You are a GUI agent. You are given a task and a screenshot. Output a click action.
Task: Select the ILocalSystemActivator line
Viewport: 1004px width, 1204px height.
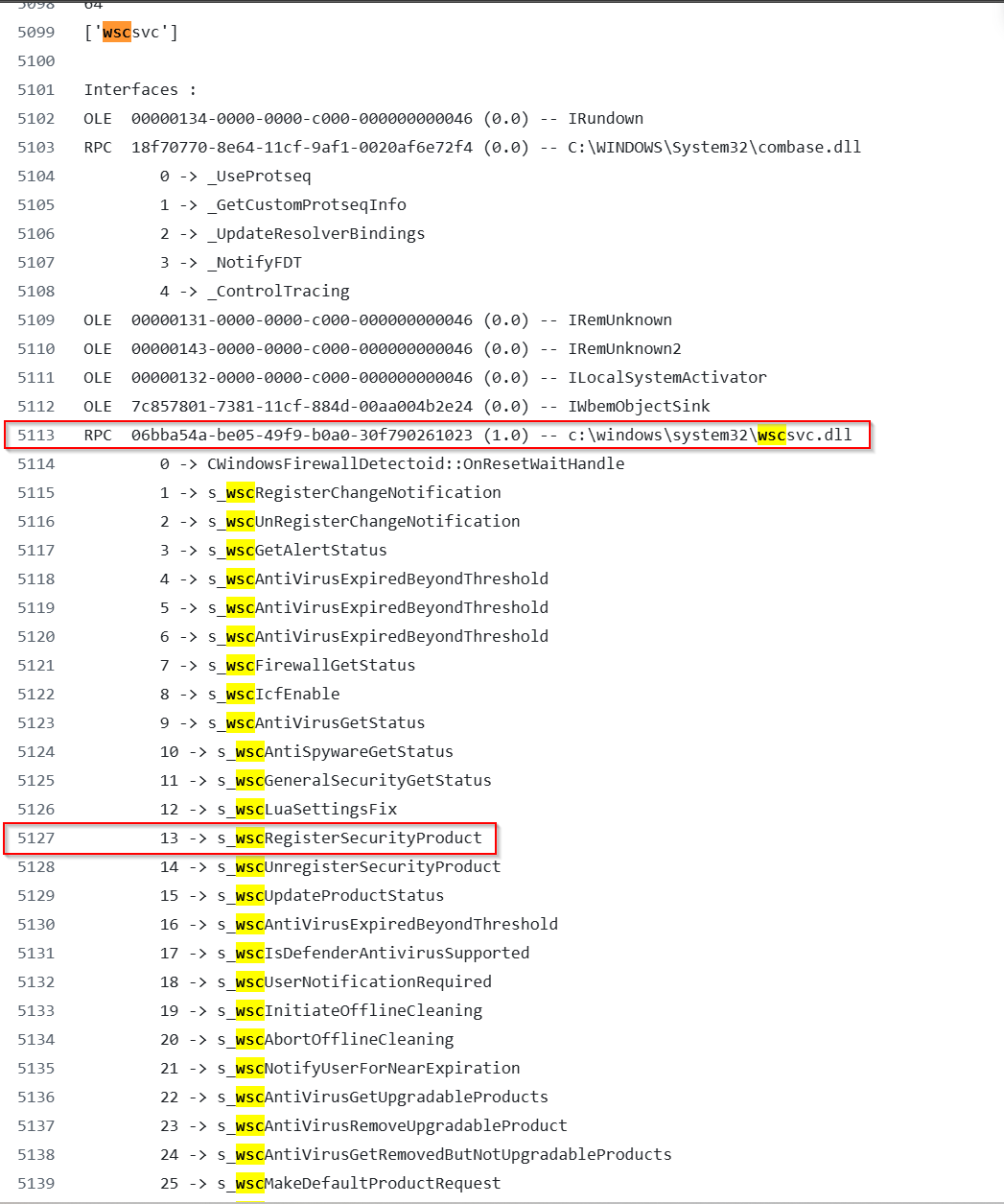(425, 377)
